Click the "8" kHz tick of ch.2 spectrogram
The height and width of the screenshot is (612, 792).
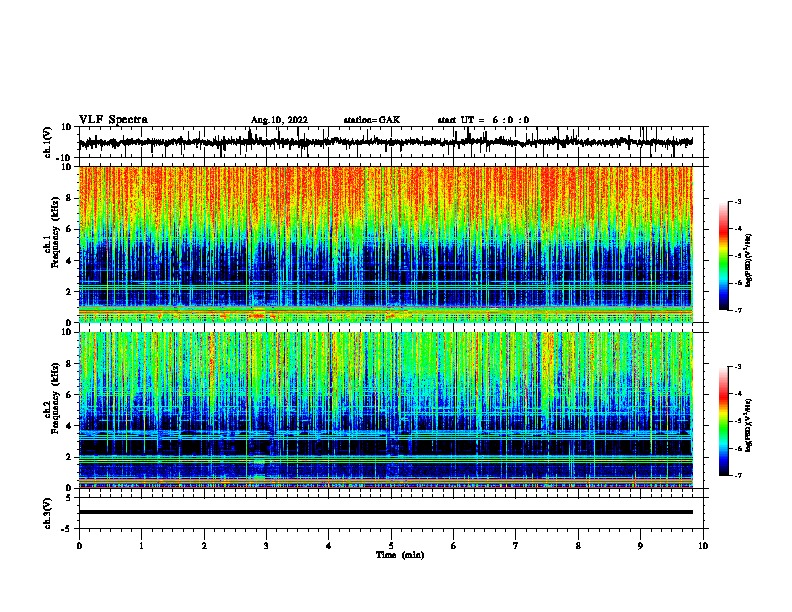click(69, 364)
